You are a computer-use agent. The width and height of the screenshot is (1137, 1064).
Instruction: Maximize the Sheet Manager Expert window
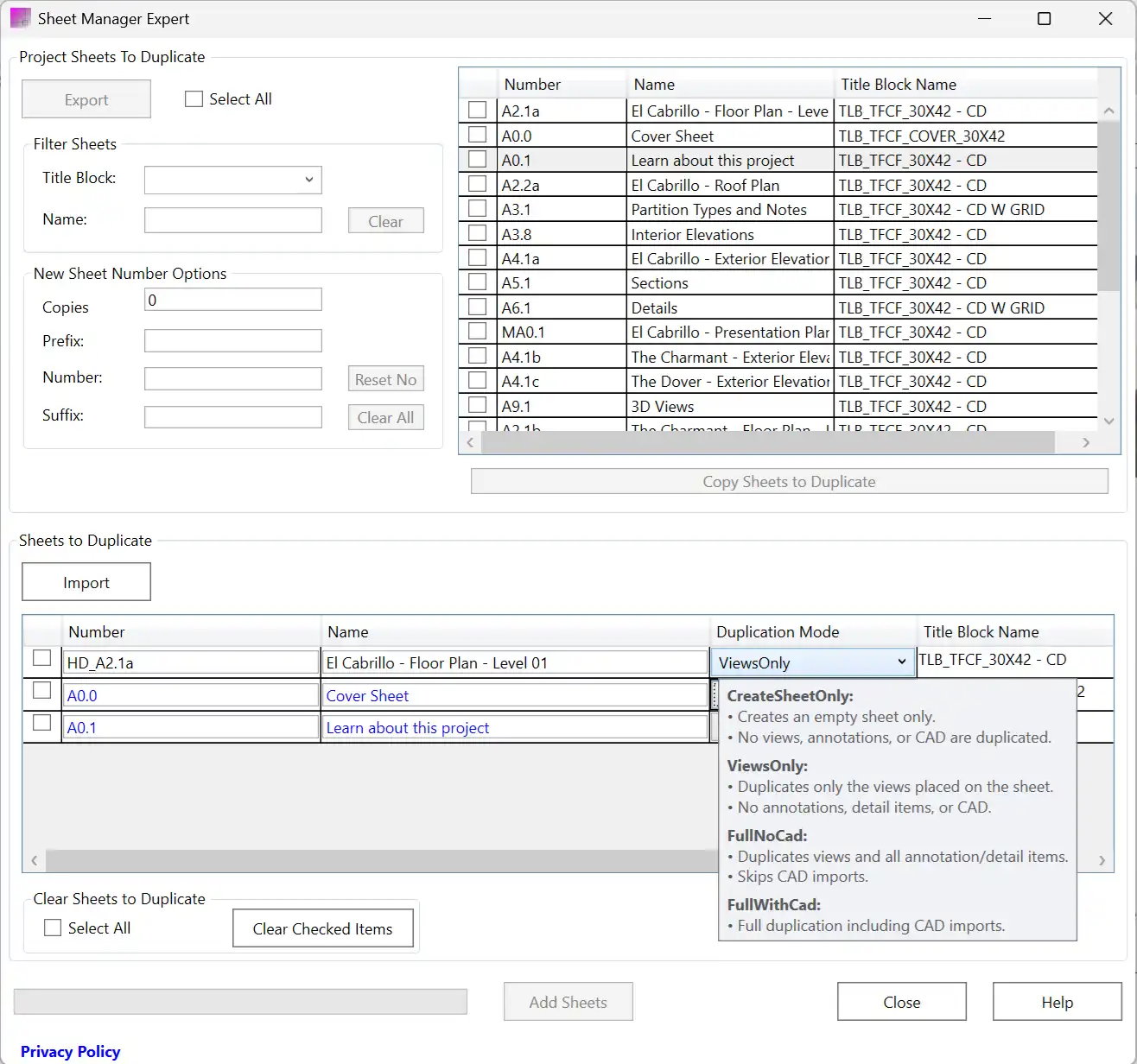pyautogui.click(x=1044, y=18)
